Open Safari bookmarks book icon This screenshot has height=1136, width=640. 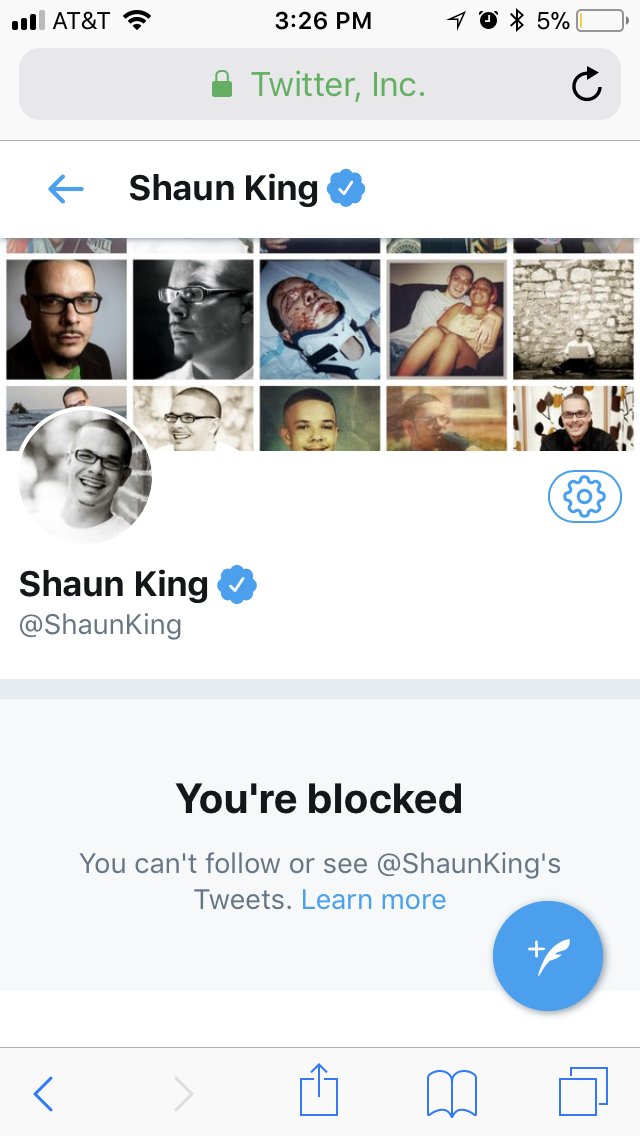click(x=452, y=1093)
